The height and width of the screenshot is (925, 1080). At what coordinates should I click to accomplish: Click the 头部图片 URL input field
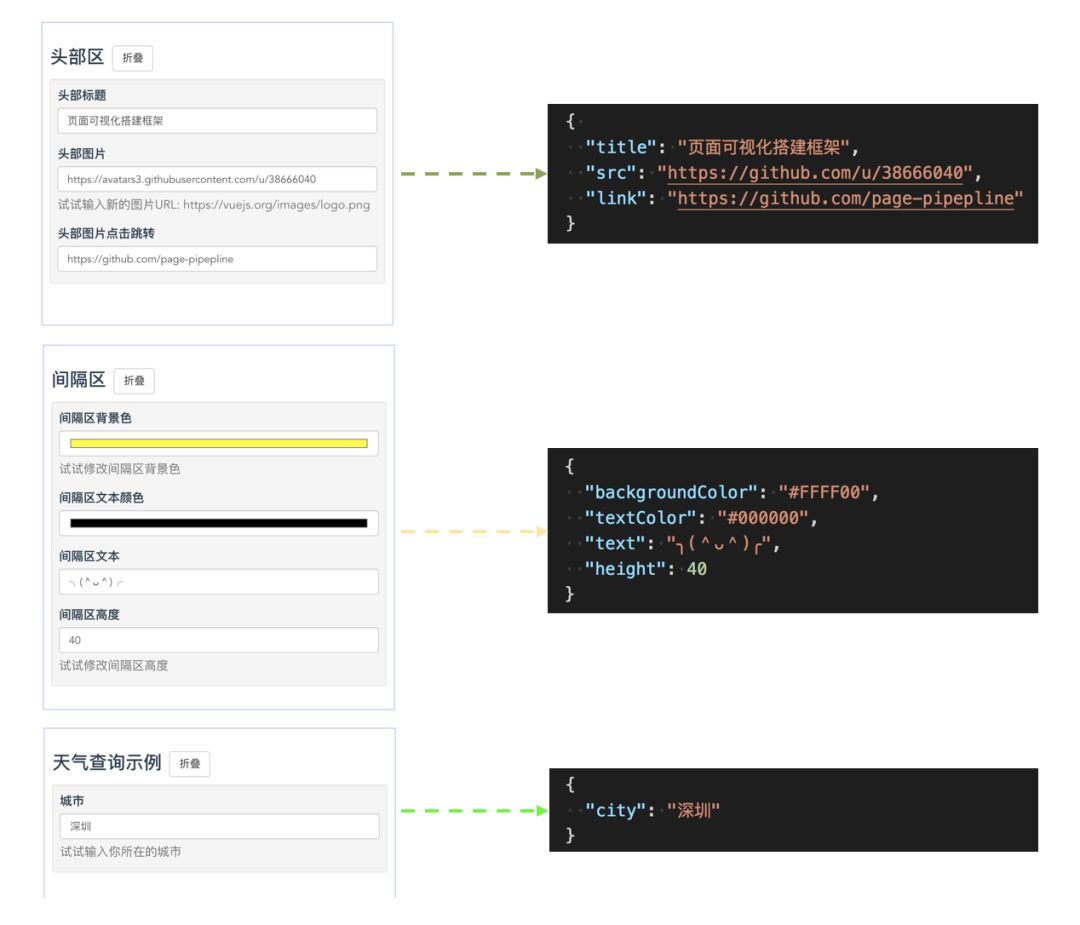click(x=217, y=179)
